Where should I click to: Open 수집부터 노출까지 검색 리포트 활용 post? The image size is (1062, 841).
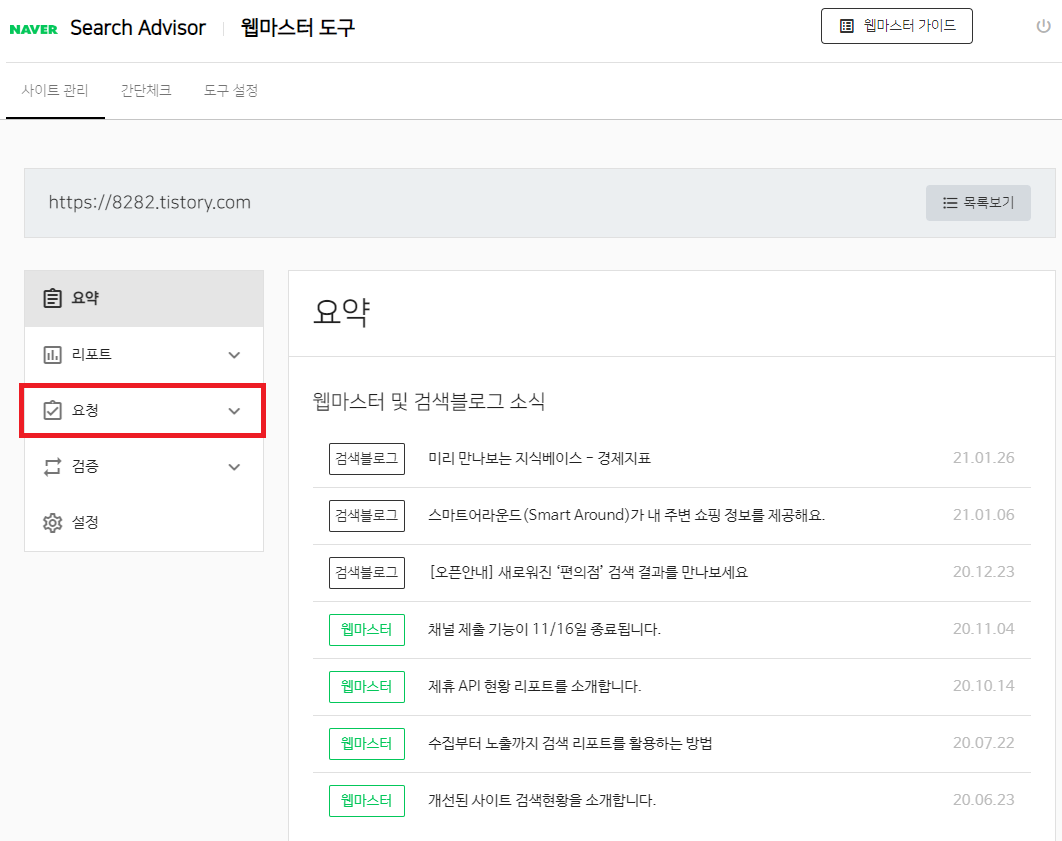pos(570,743)
